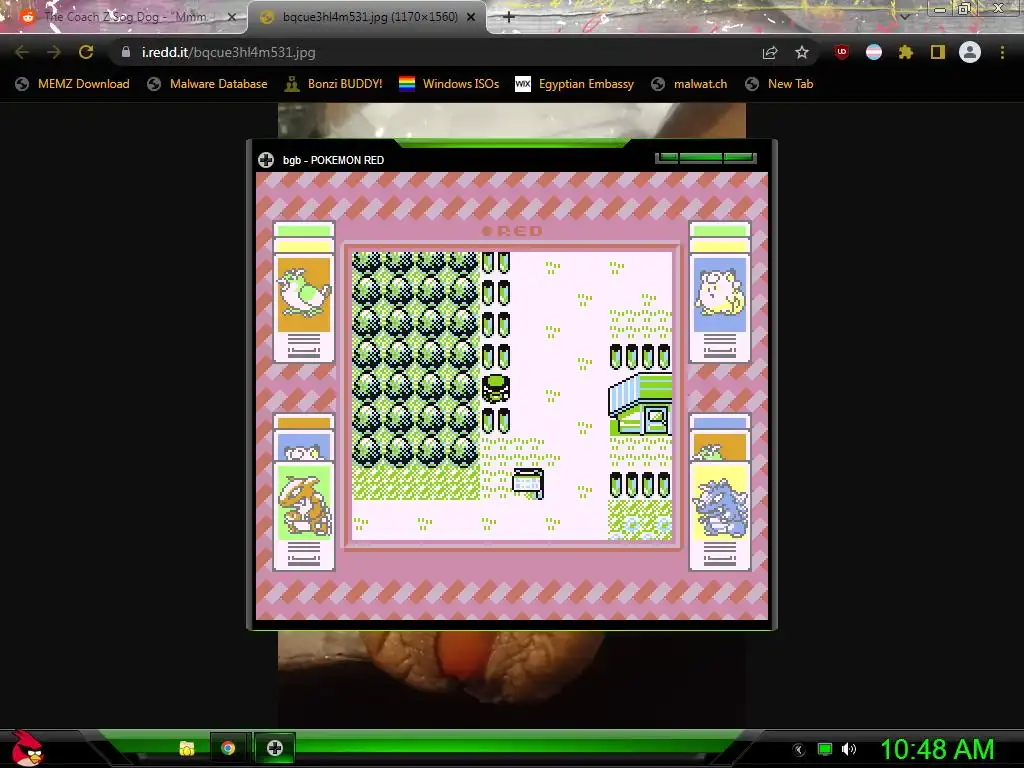This screenshot has width=1024, height=768.
Task: Show hidden system tray icons
Action: [x=799, y=750]
